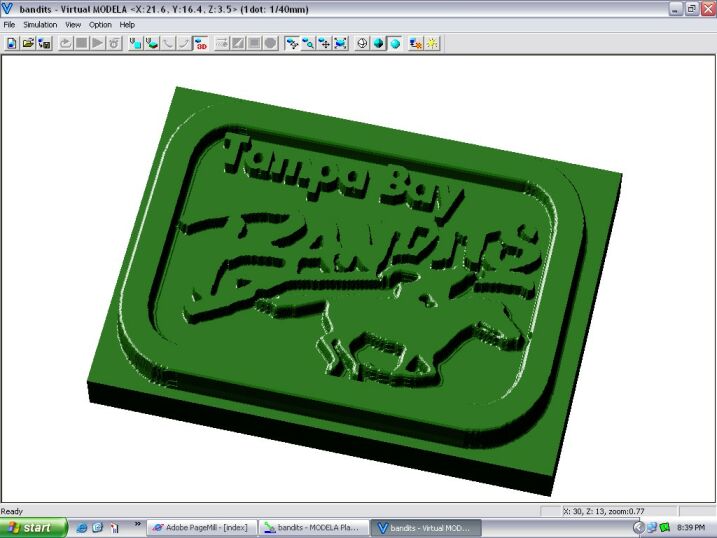Expand the Option menu
The image size is (717, 538).
point(100,24)
